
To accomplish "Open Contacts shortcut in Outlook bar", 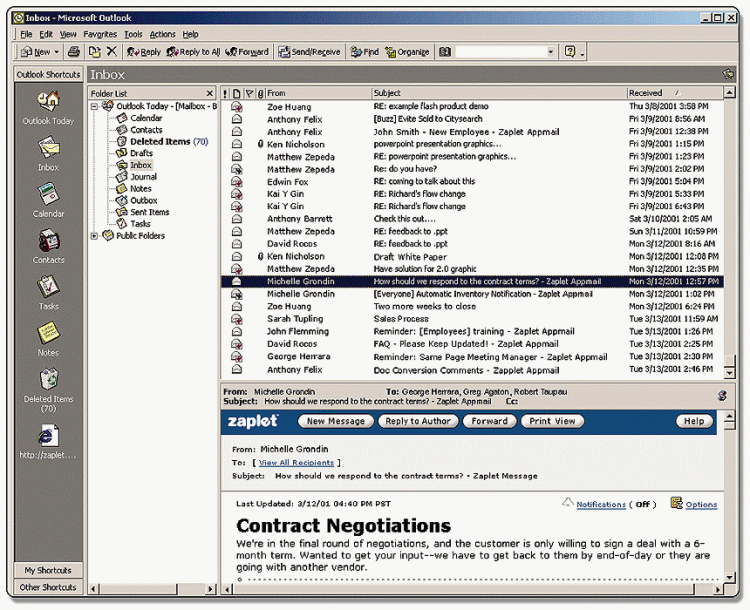I will [48, 240].
